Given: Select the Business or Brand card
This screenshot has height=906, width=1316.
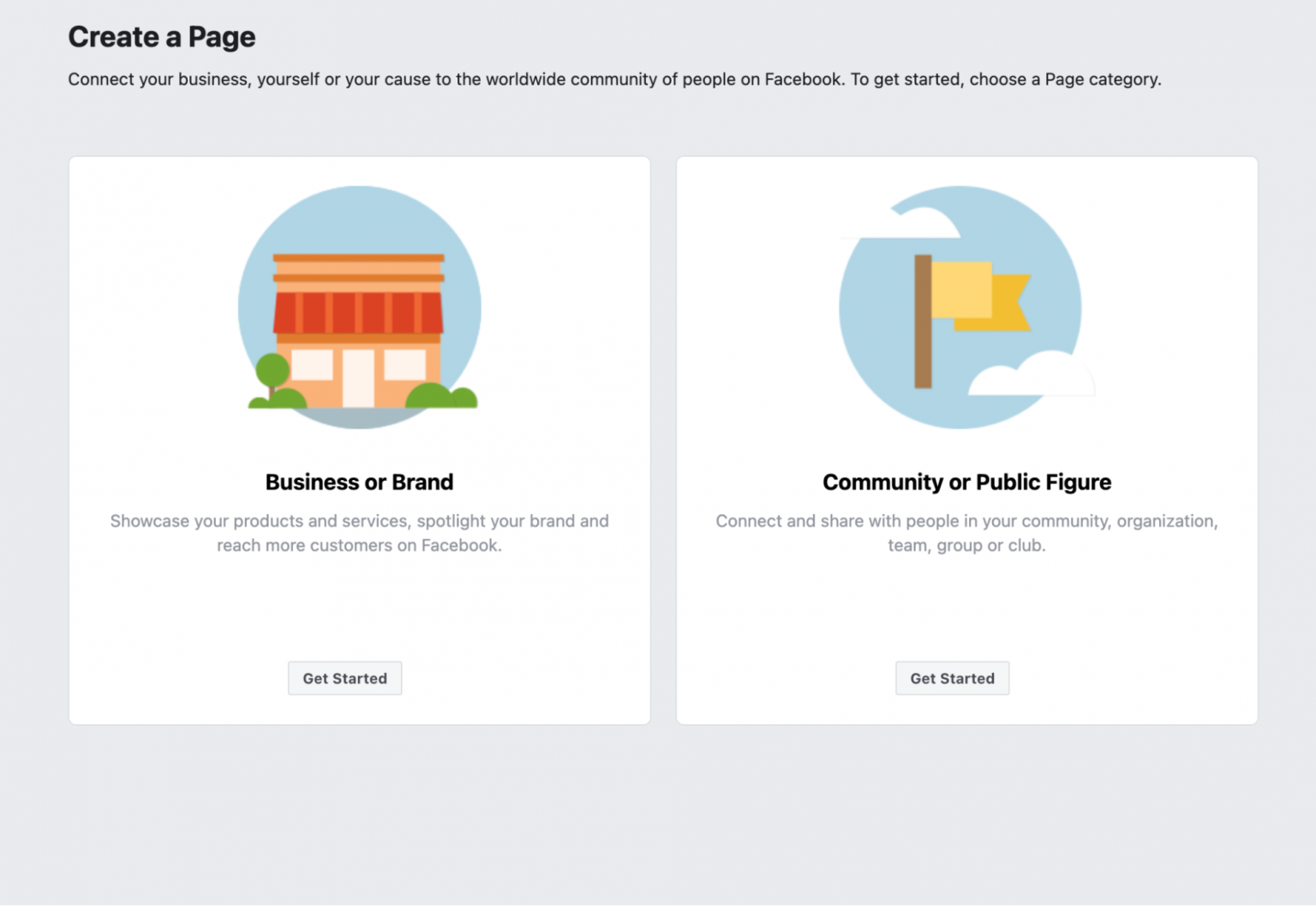Looking at the screenshot, I should pyautogui.click(x=359, y=600).
